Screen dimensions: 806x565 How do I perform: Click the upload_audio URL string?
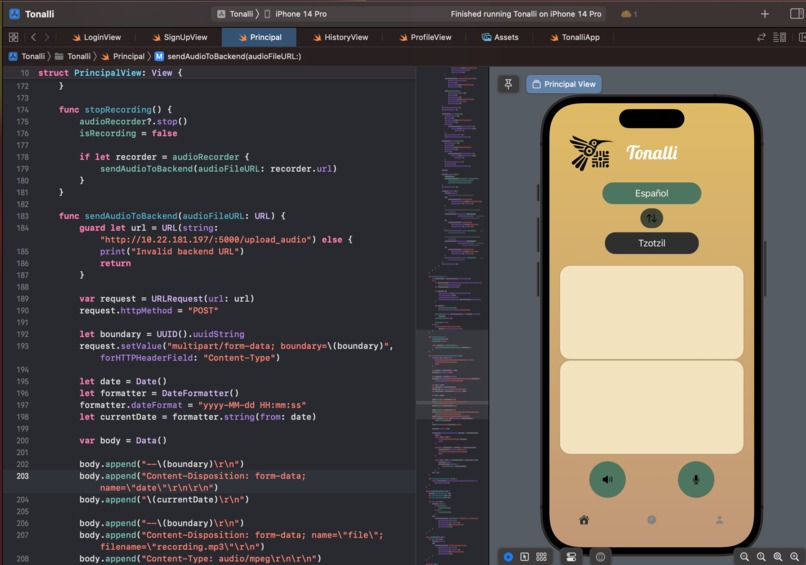208,240
